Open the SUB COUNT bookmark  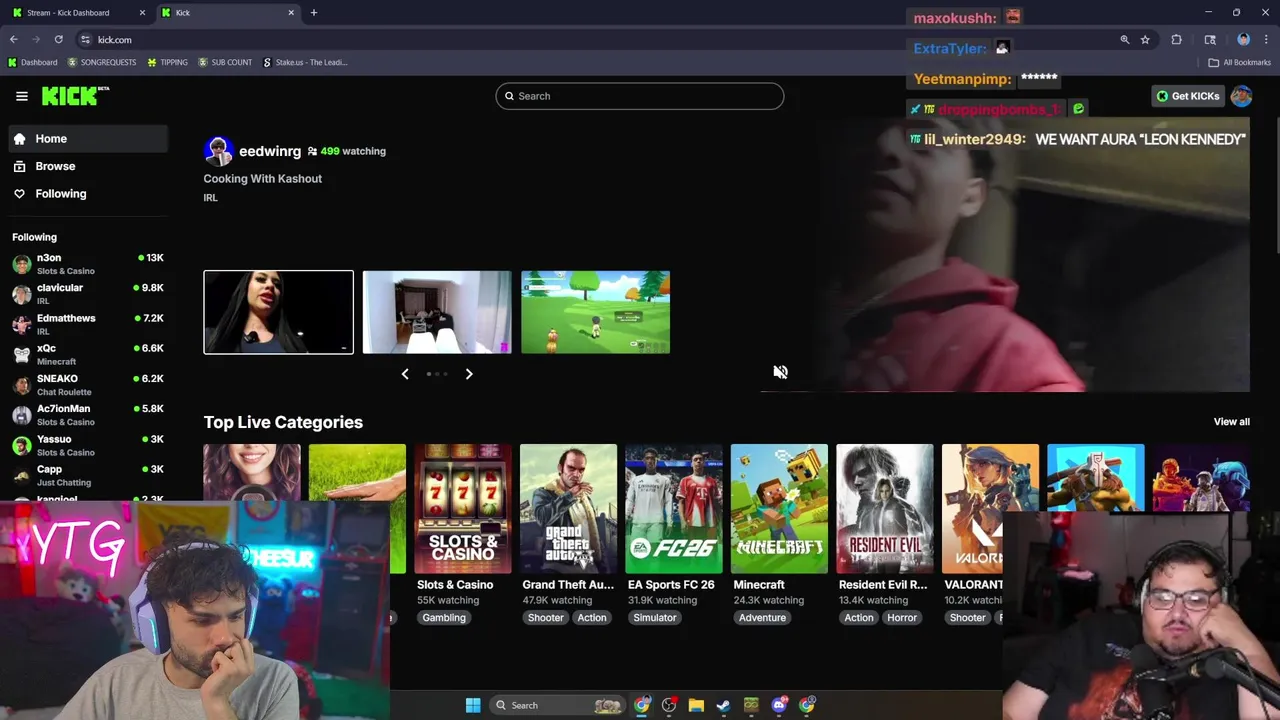point(225,62)
